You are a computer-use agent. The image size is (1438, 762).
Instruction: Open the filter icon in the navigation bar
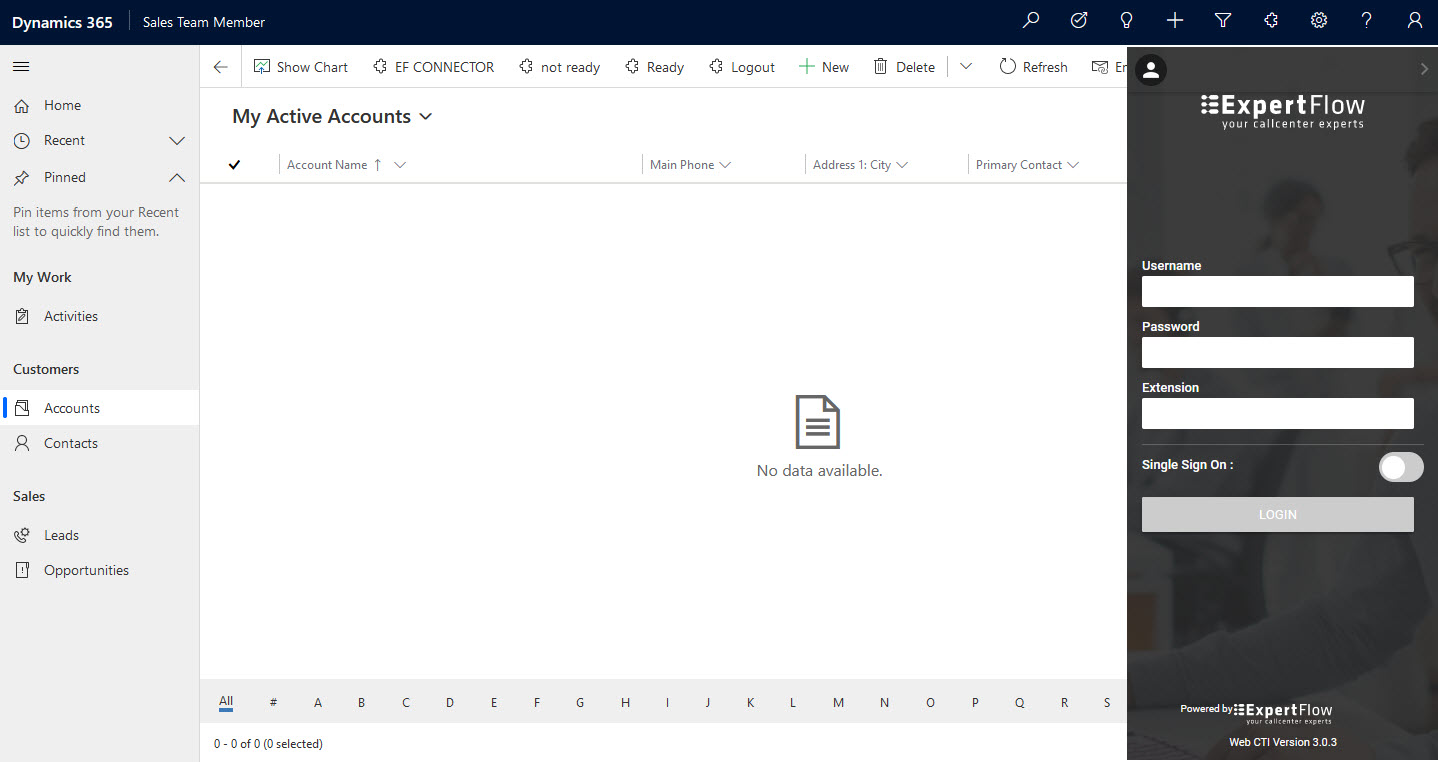pos(1222,20)
